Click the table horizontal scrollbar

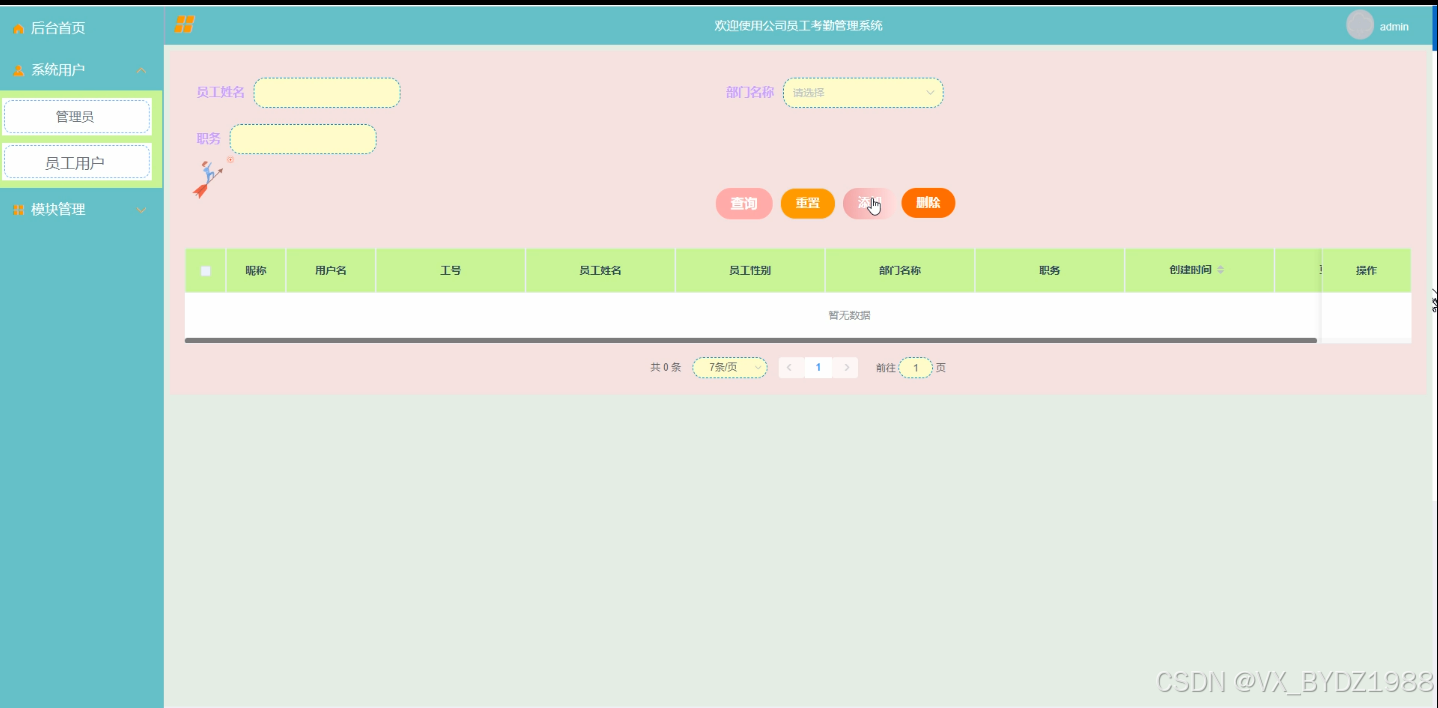click(751, 340)
